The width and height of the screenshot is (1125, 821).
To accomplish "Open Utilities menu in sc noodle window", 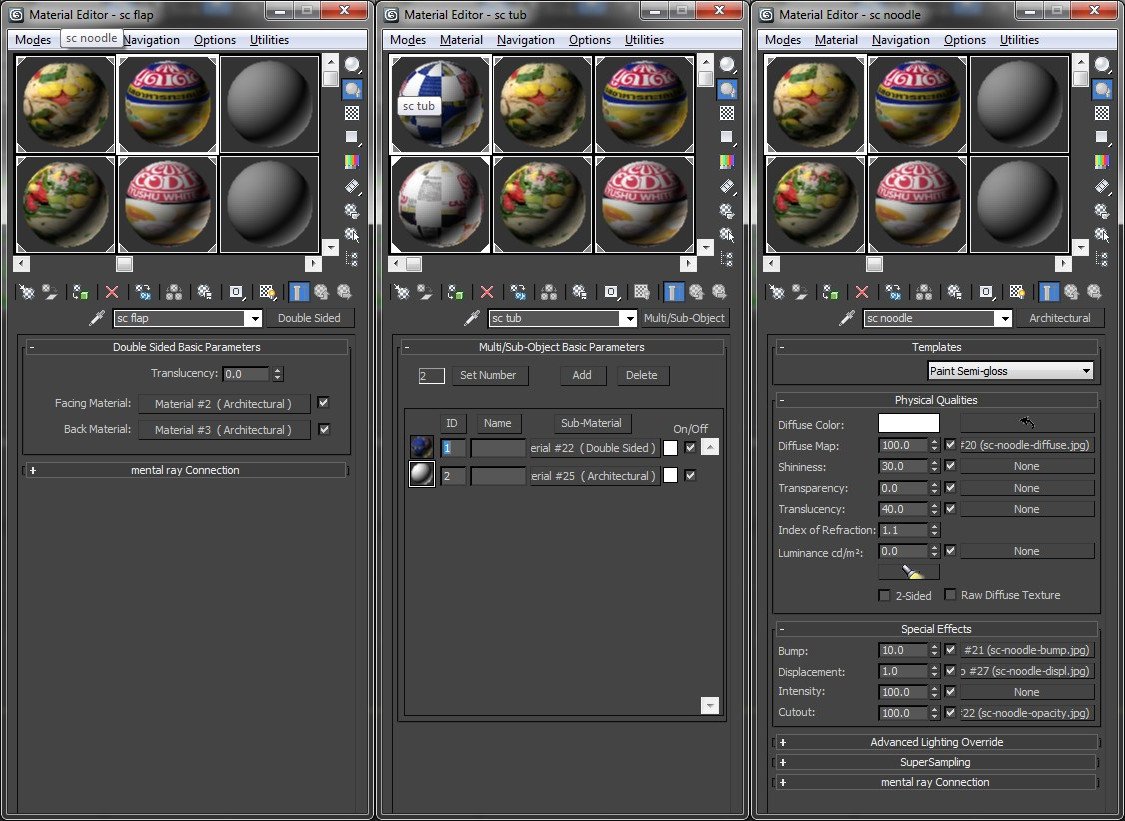I will tap(1020, 39).
